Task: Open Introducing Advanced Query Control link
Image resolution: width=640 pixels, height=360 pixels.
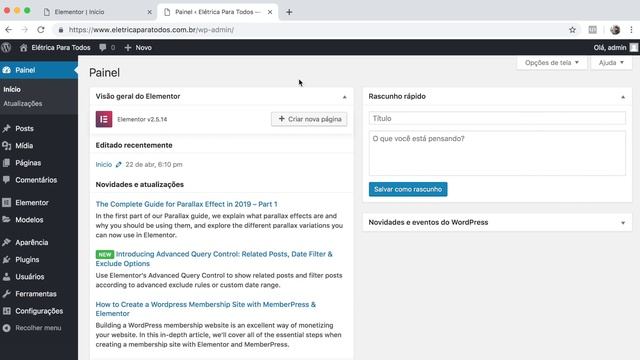Action: [214, 259]
